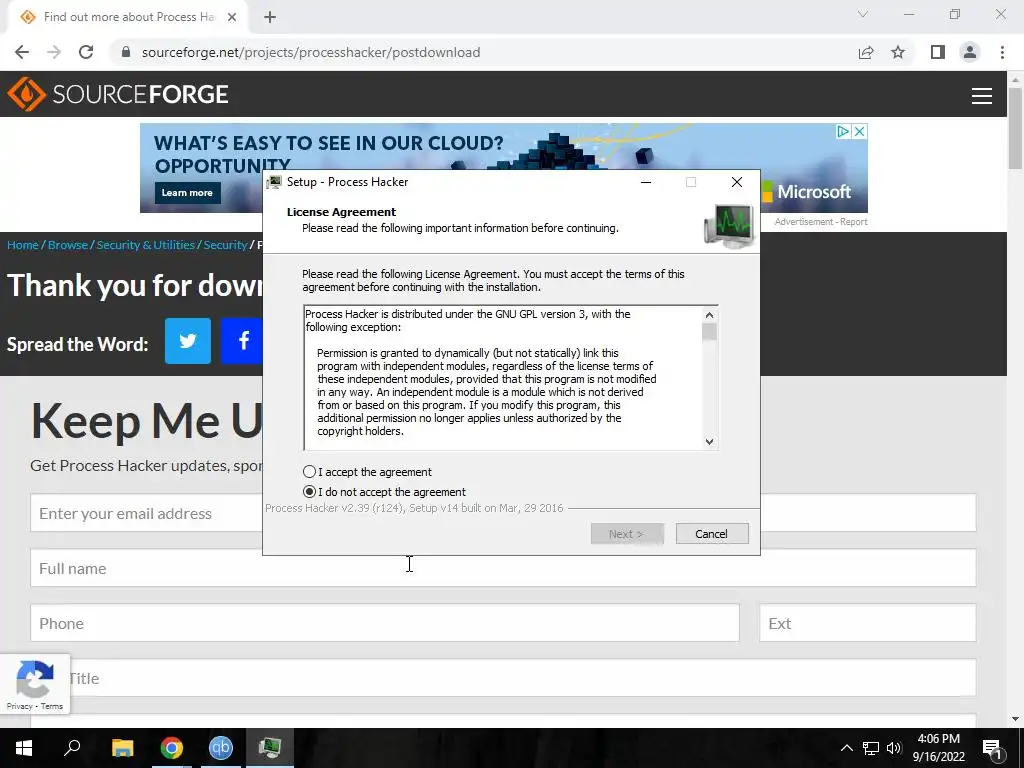Click page scrollbar thumb
This screenshot has width=1024, height=768.
click(1015, 127)
